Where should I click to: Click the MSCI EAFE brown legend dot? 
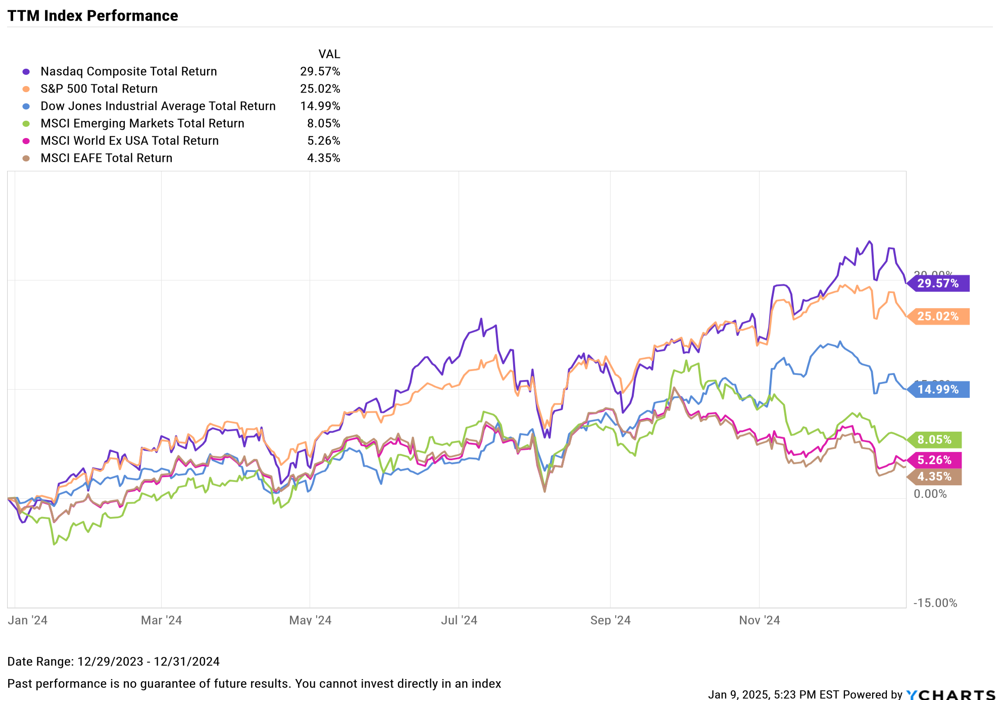pyautogui.click(x=25, y=158)
